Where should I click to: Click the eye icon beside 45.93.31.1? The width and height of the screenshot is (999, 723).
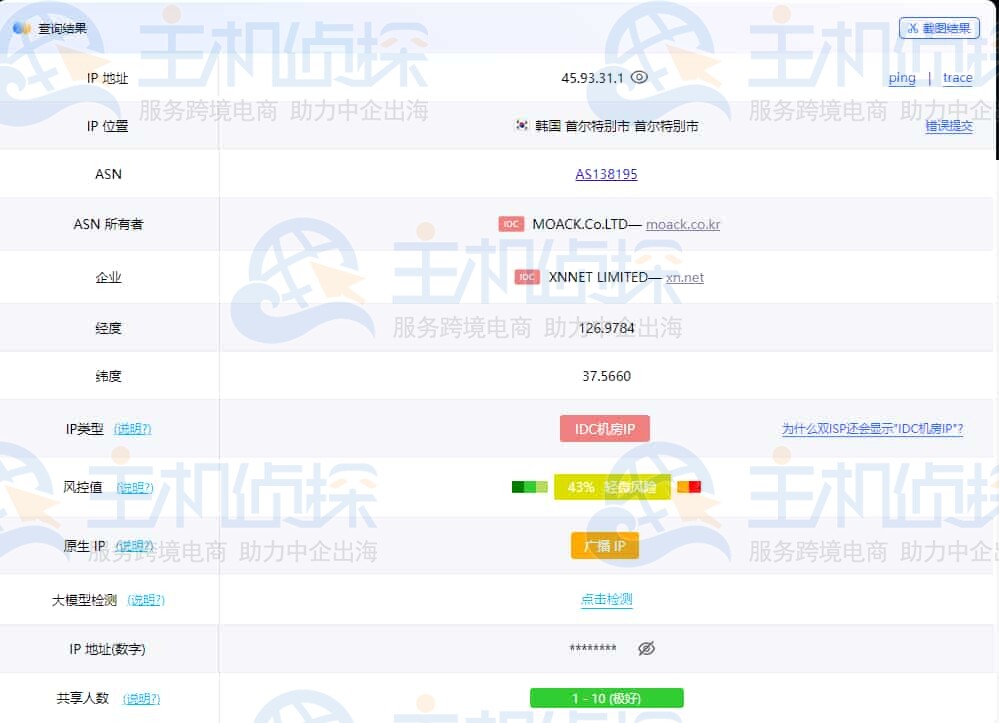[x=640, y=78]
